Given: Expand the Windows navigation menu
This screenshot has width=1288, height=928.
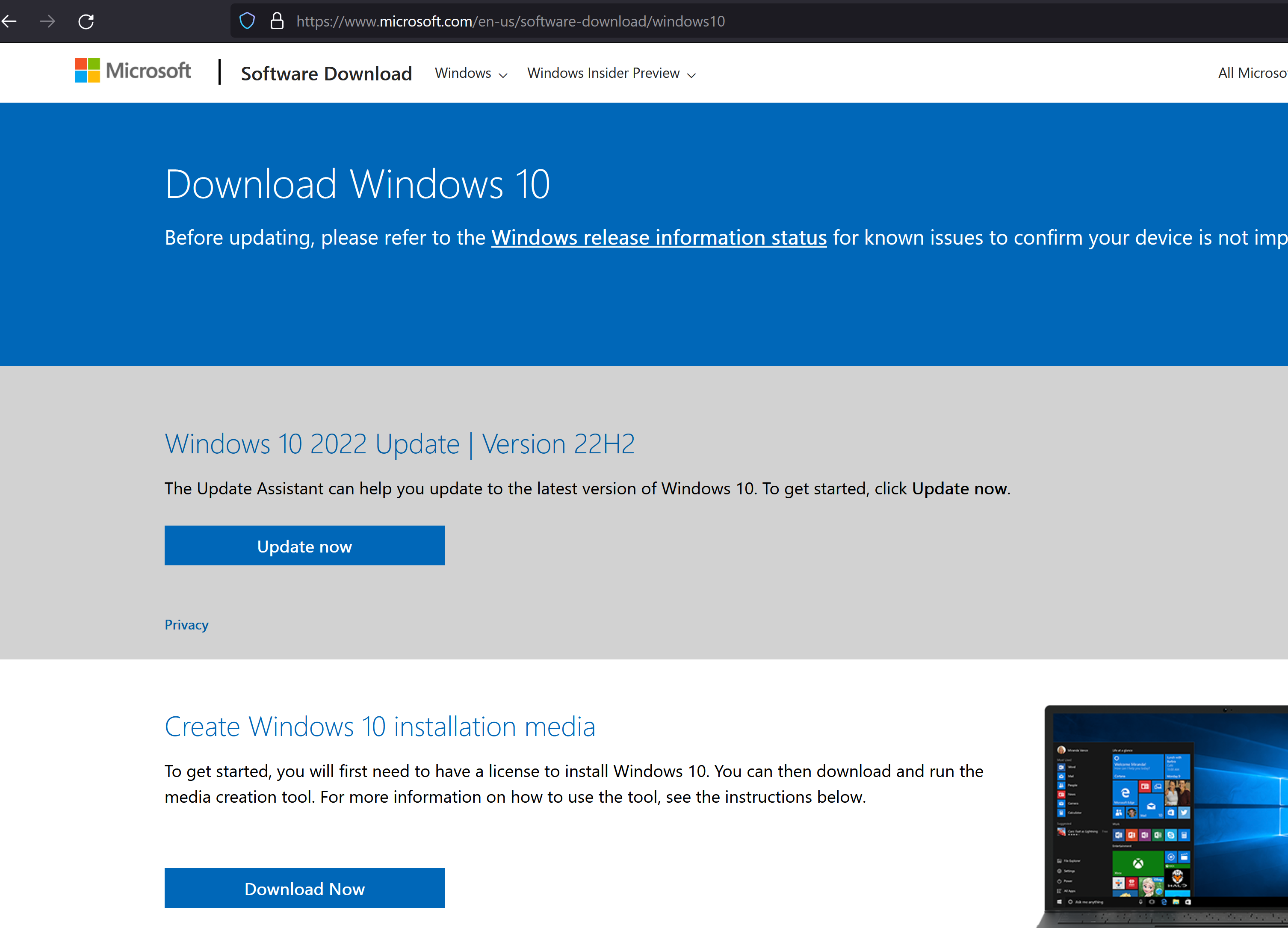Looking at the screenshot, I should (471, 73).
